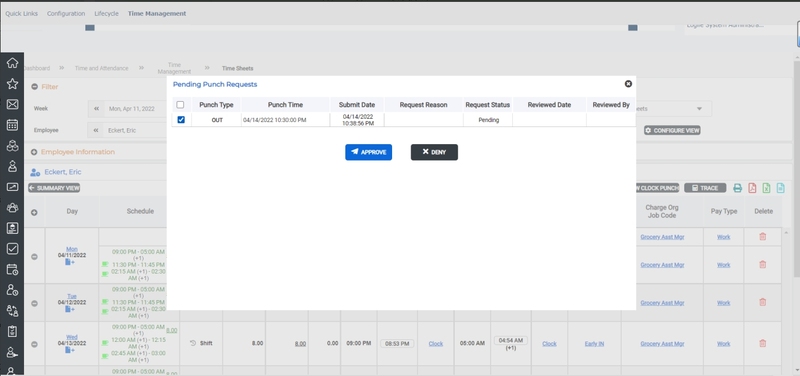The image size is (800, 376).
Task: Open the trend chart icon in the sidebar
Action: (x=12, y=187)
